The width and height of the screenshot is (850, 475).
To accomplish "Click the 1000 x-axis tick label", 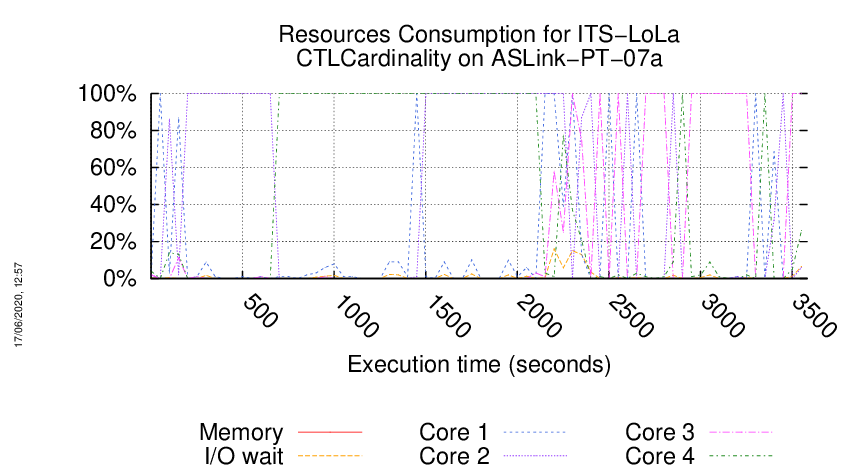I will (x=356, y=316).
